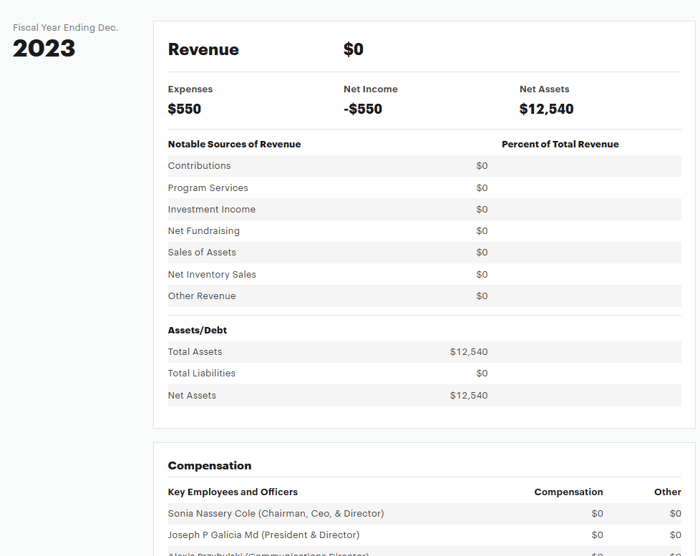
Task: Select the Net Income -$550 figure
Action: tap(363, 109)
